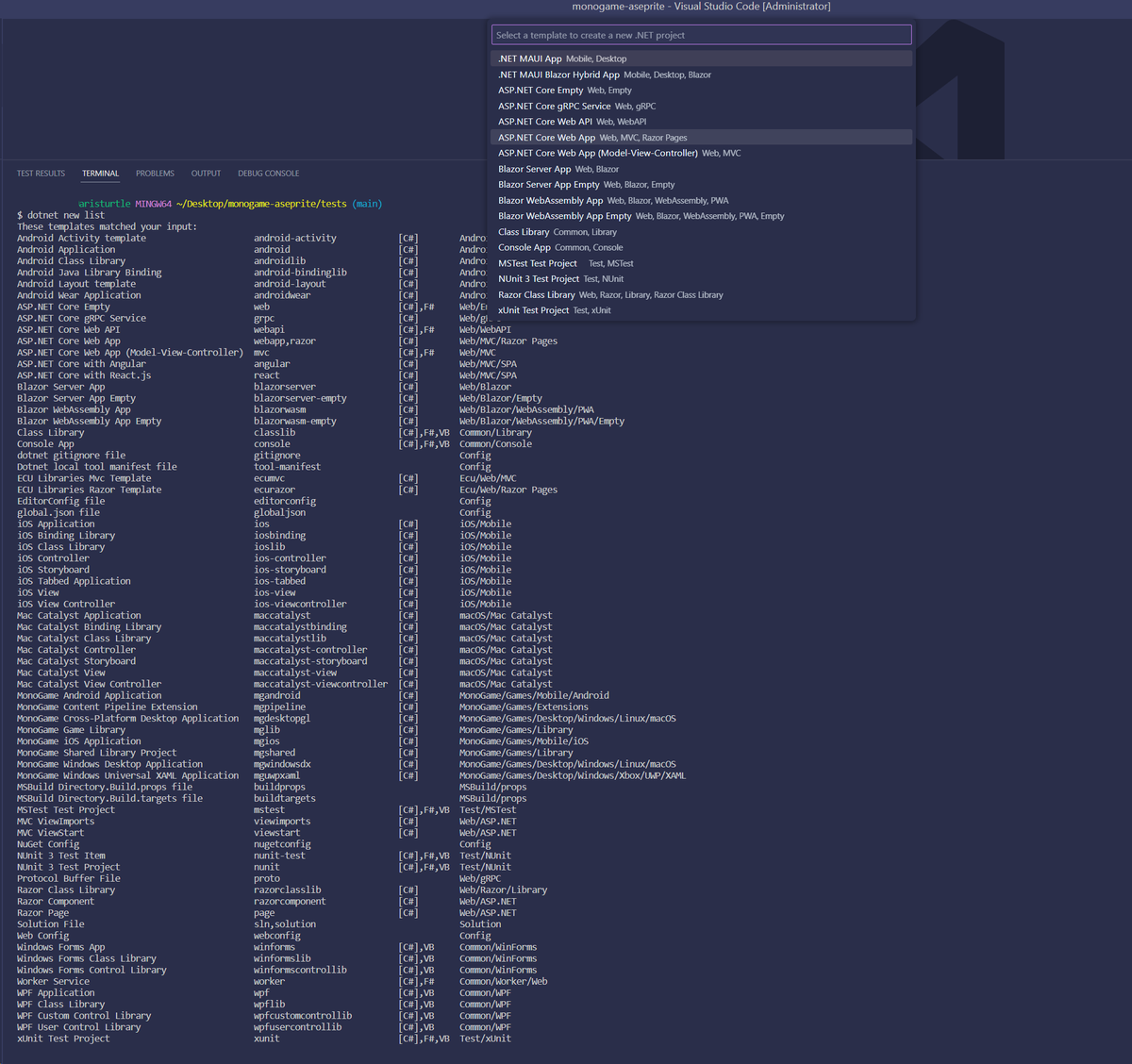Select Blazor Server App template
The height and width of the screenshot is (1064, 1132).
702,169
